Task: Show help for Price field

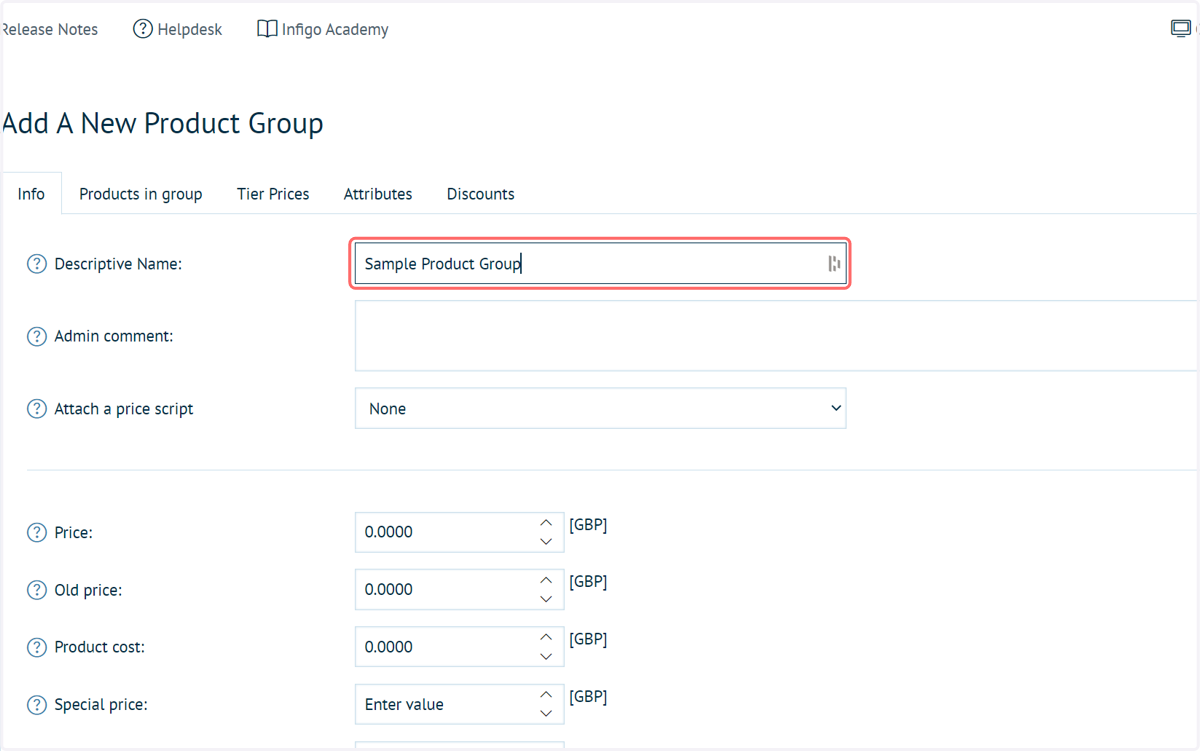Action: (37, 533)
